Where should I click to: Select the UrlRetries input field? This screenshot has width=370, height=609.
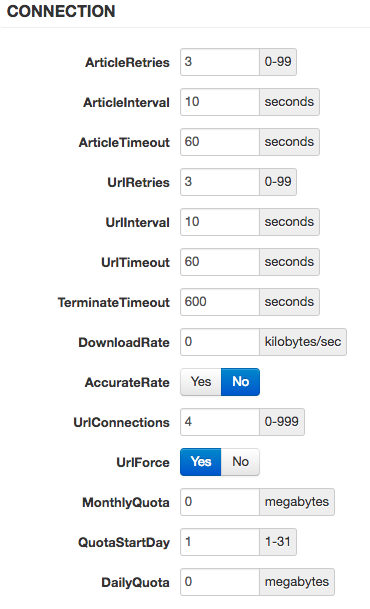coord(220,182)
